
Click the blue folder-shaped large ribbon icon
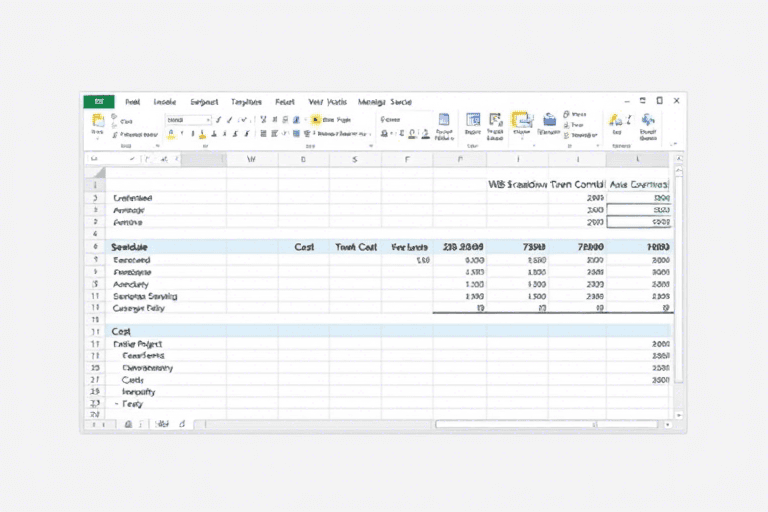549,121
